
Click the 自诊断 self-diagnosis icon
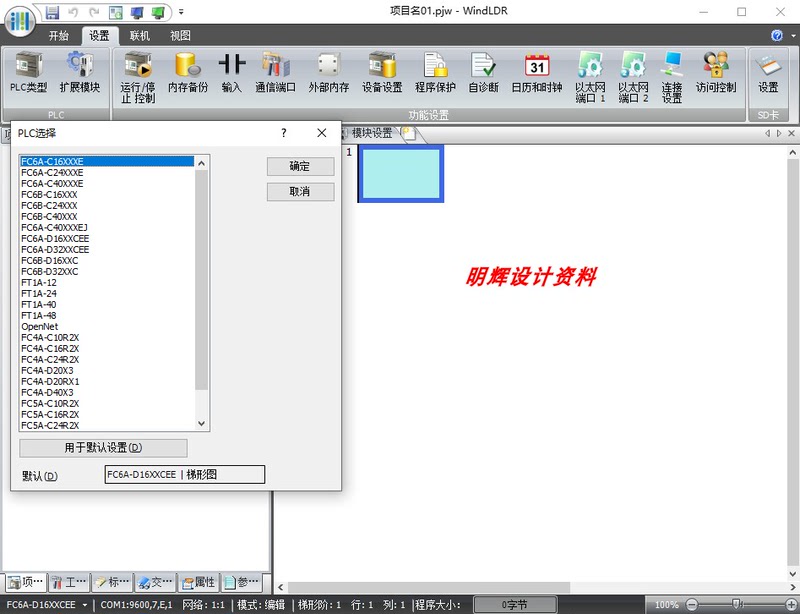[x=483, y=72]
